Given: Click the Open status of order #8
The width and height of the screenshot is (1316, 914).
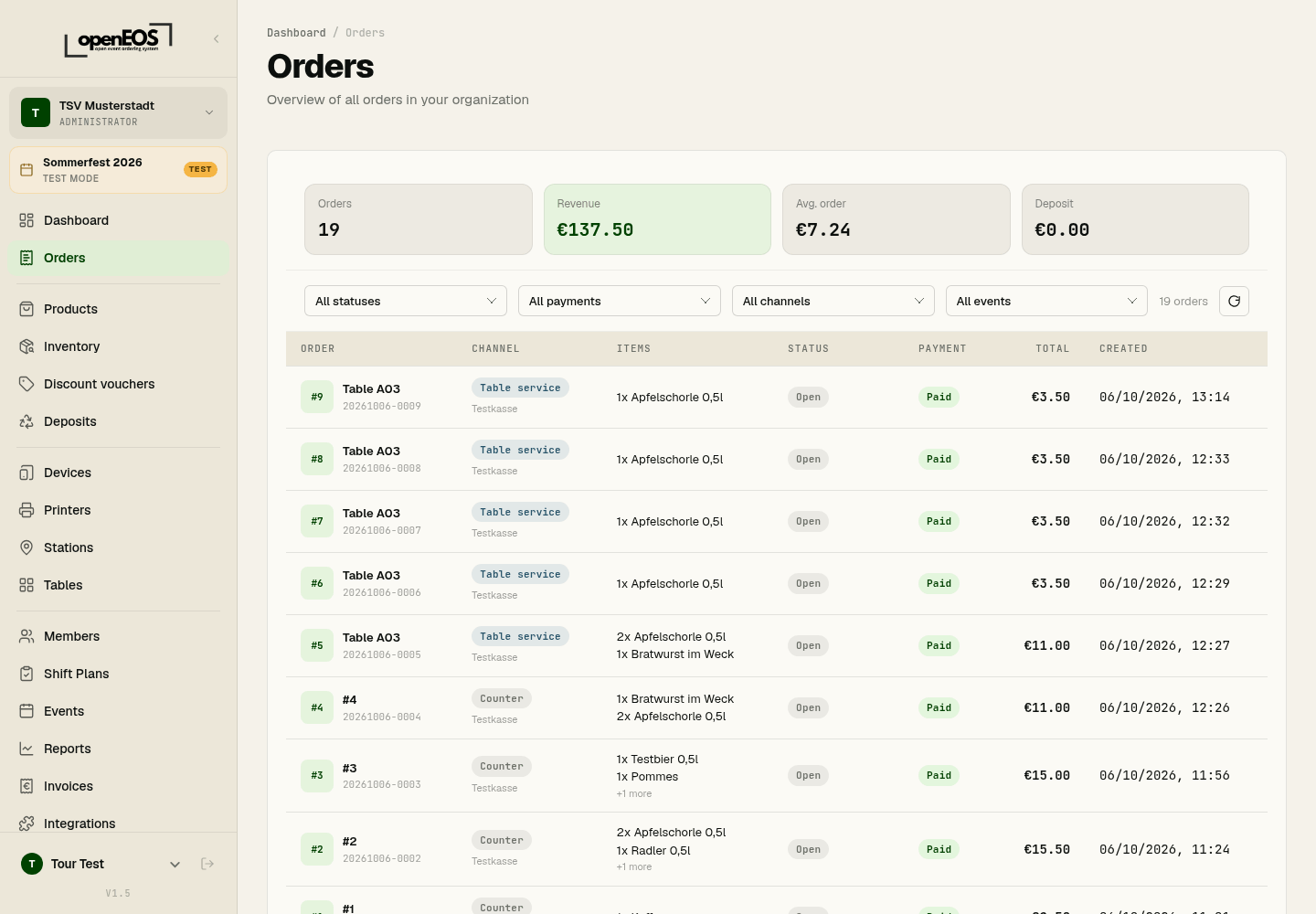Looking at the screenshot, I should pyautogui.click(x=808, y=459).
